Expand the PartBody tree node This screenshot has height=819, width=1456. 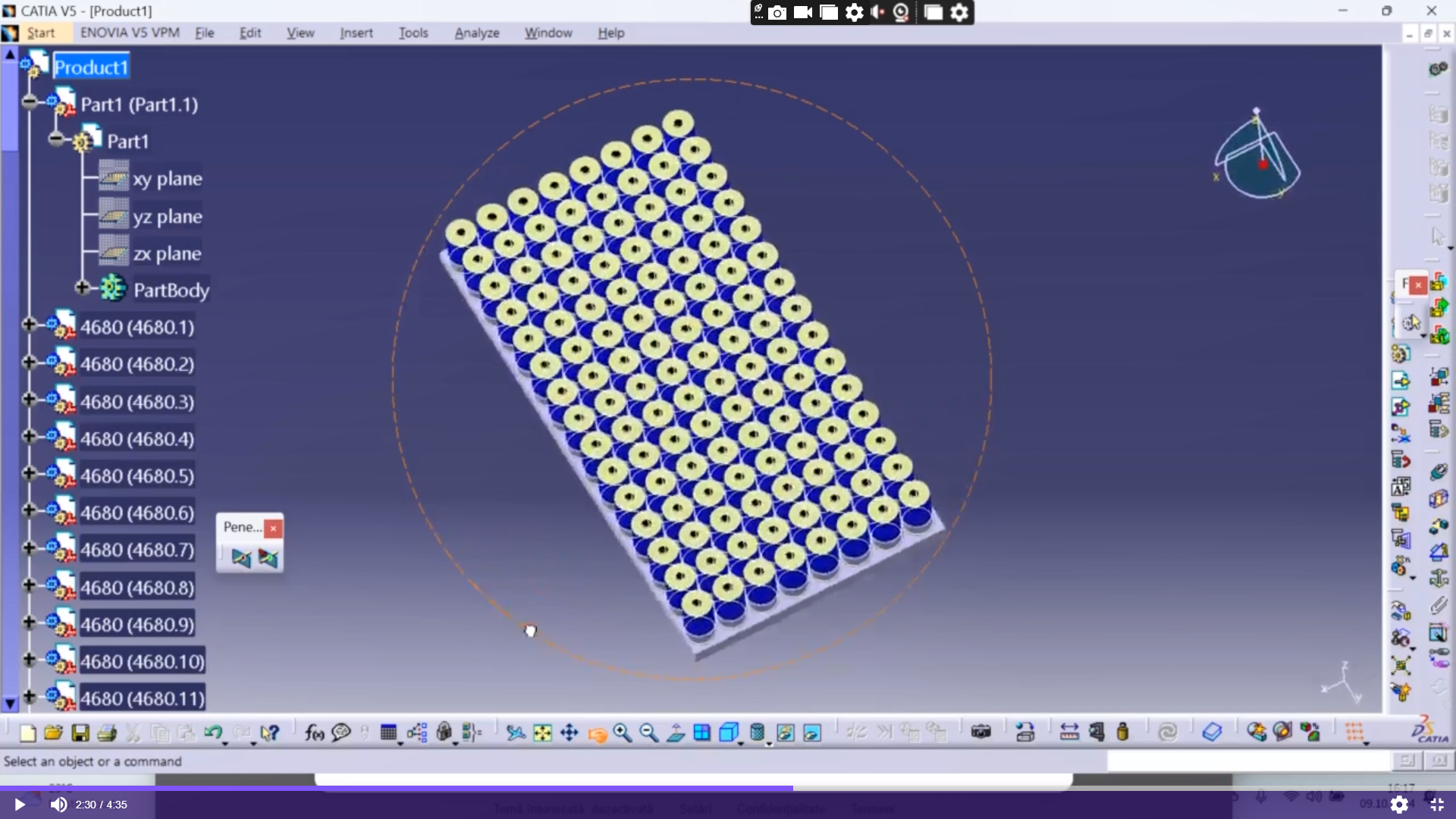[82, 288]
